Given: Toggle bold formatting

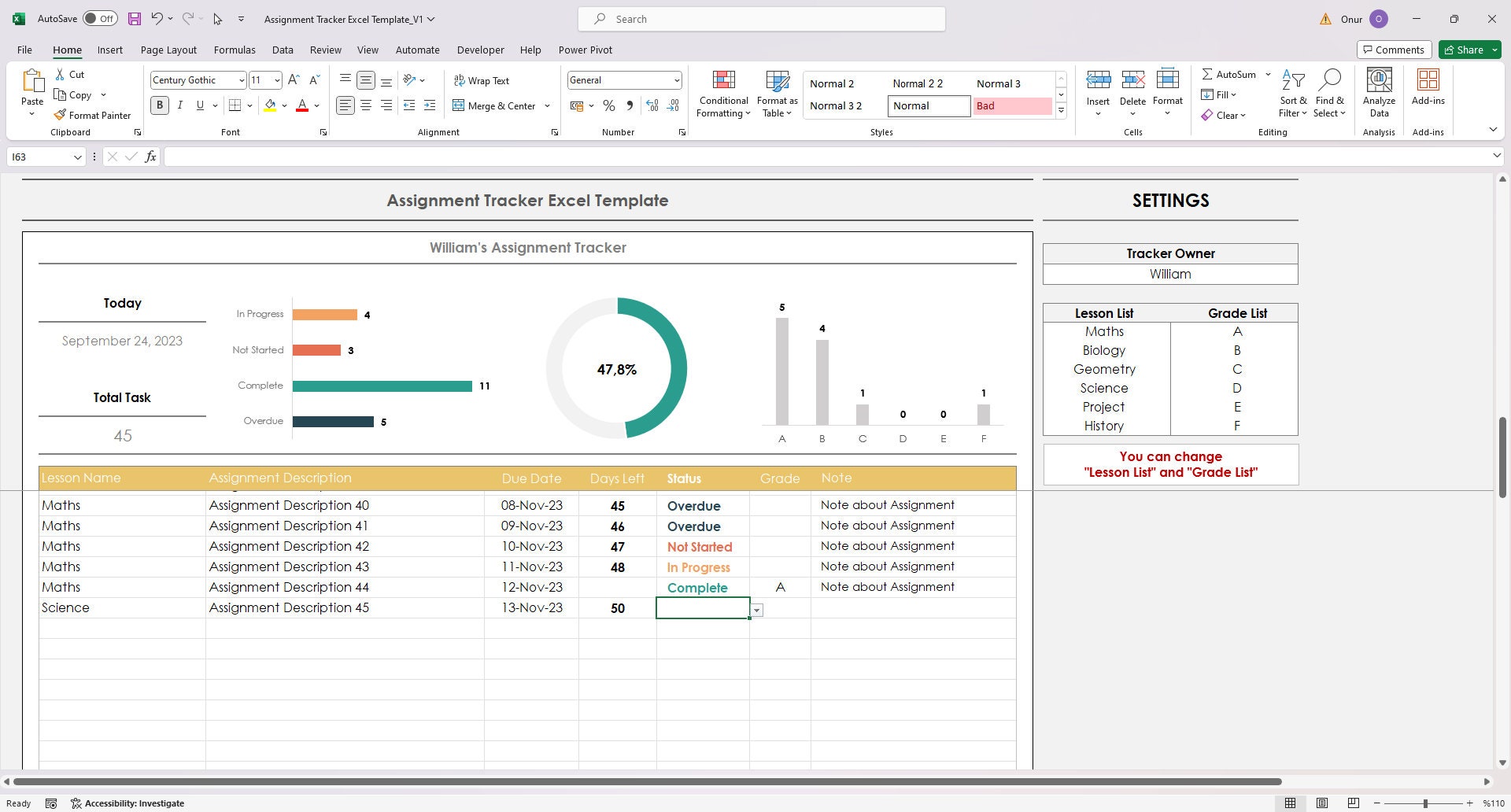Looking at the screenshot, I should pos(160,105).
